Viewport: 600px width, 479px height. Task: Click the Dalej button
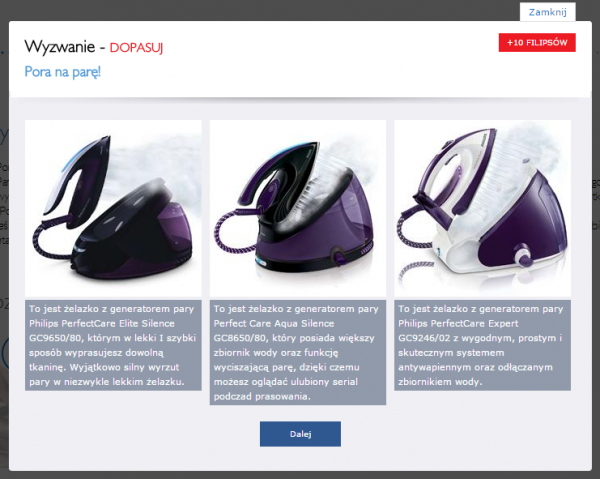click(300, 434)
